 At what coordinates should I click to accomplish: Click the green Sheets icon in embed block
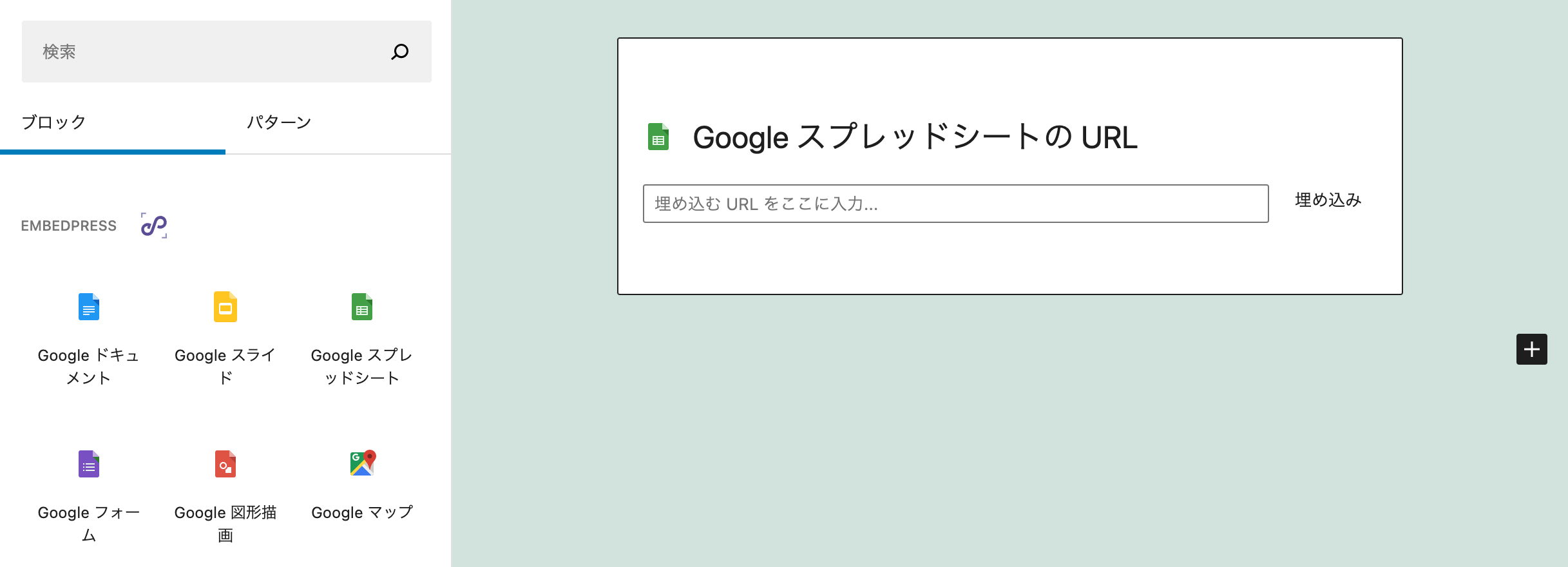(658, 137)
